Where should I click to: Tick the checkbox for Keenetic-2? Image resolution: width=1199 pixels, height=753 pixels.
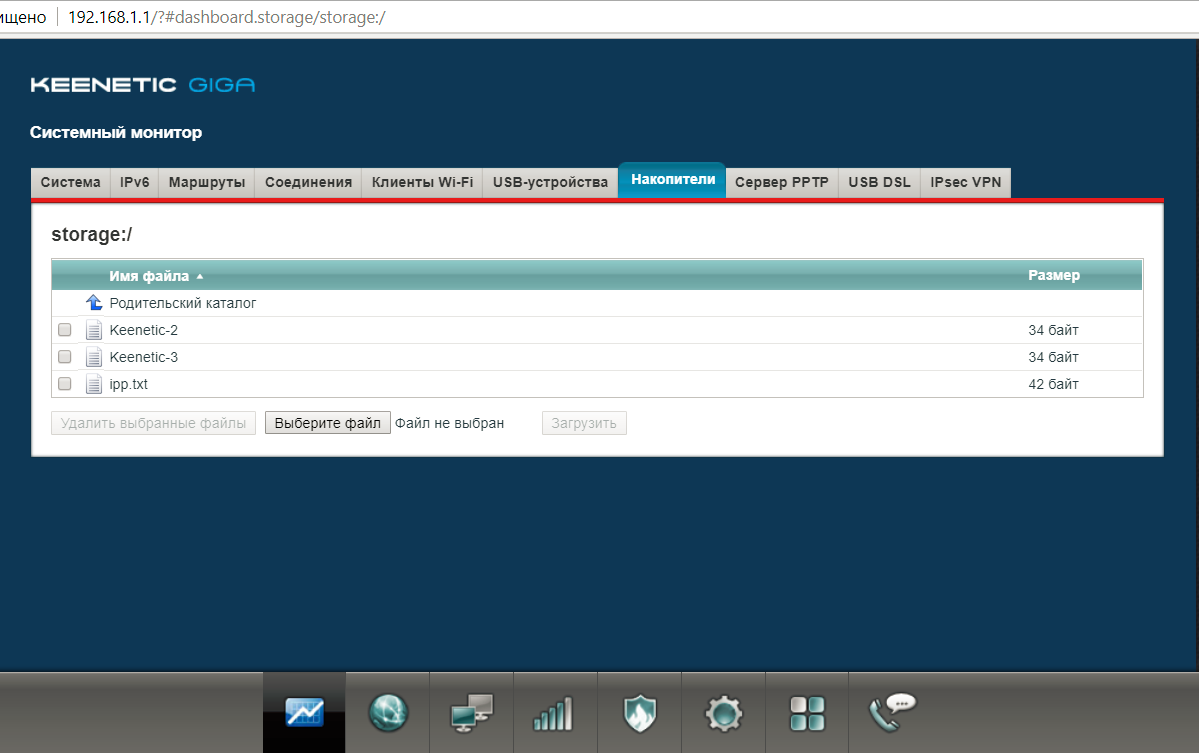pyautogui.click(x=65, y=330)
